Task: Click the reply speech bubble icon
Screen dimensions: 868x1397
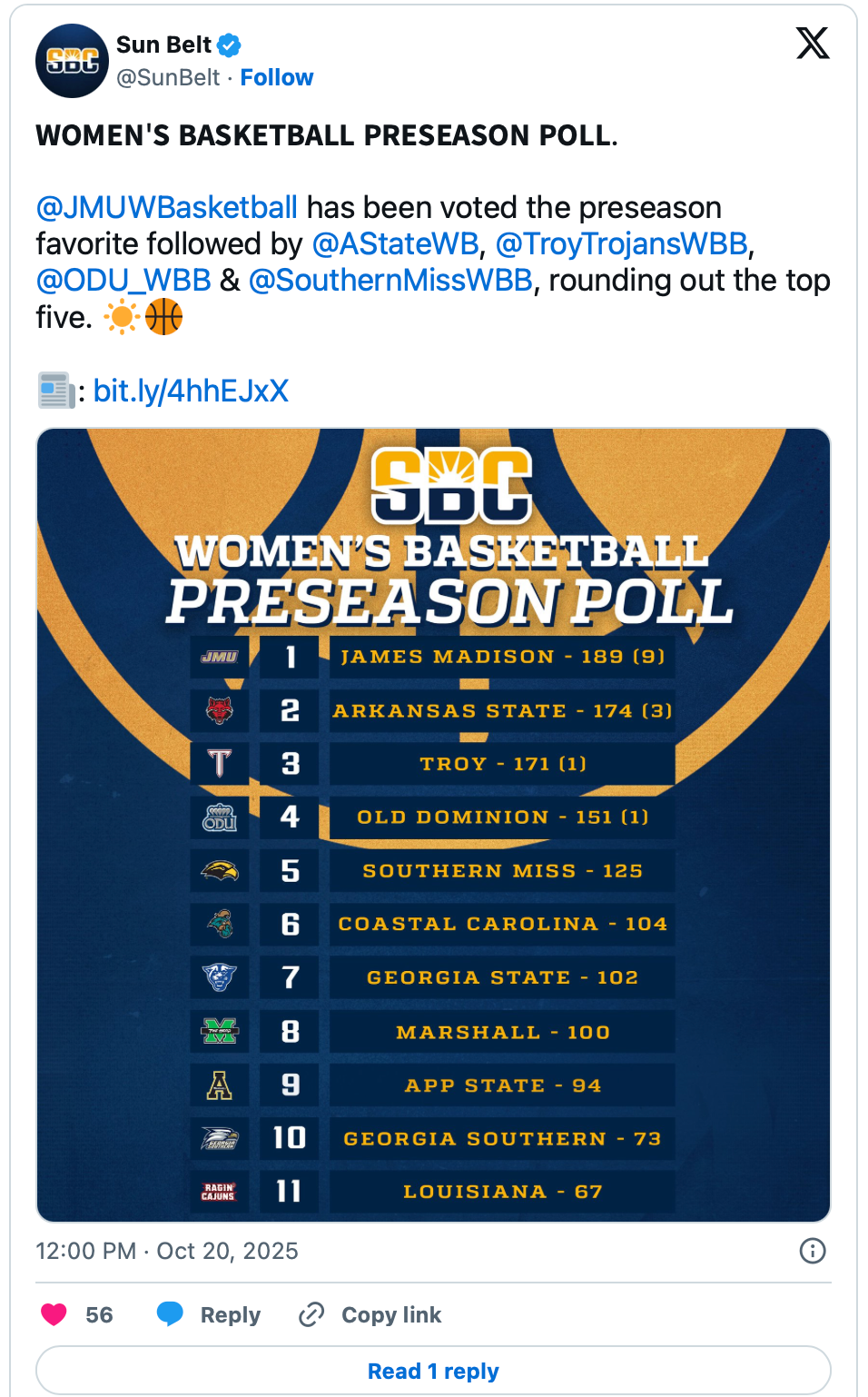Action: click(170, 1314)
